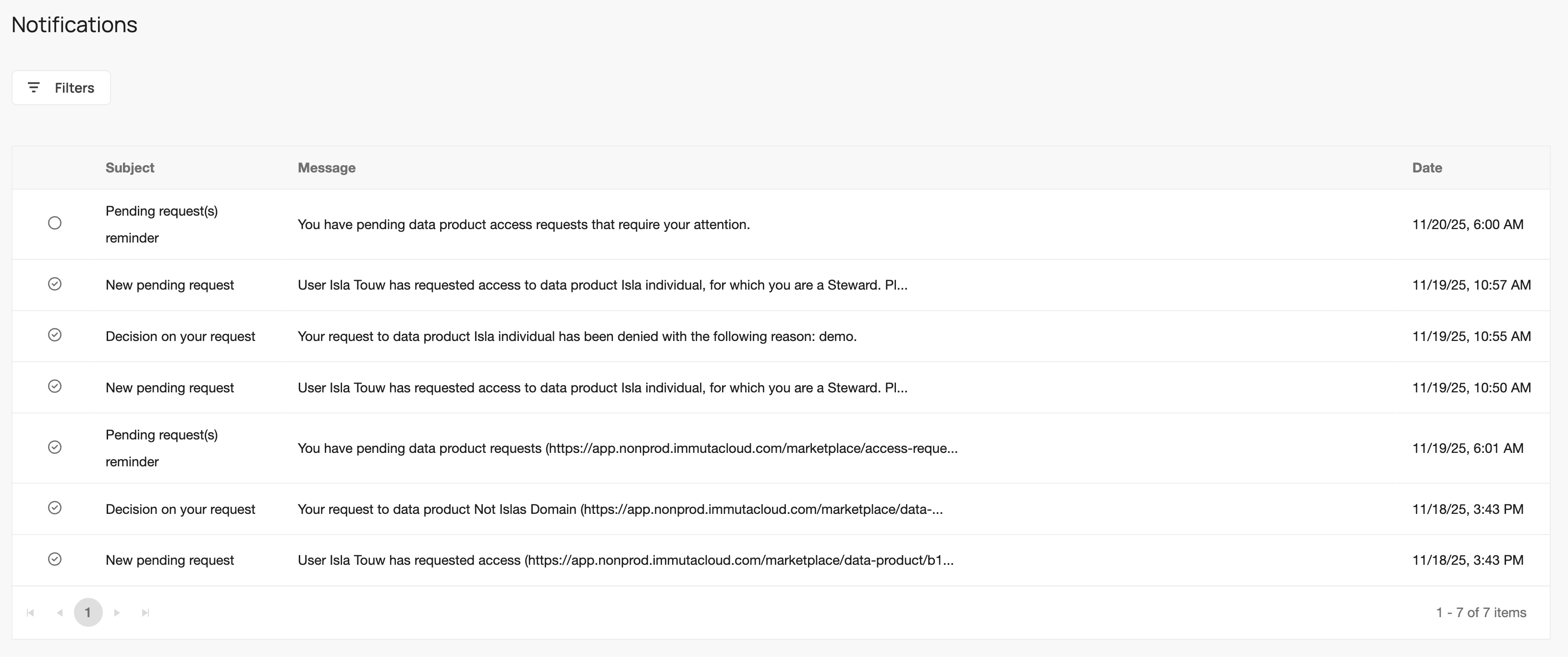Click read checkmark icon of 10:50 AM request
This screenshot has width=1568, height=657.
point(55,386)
